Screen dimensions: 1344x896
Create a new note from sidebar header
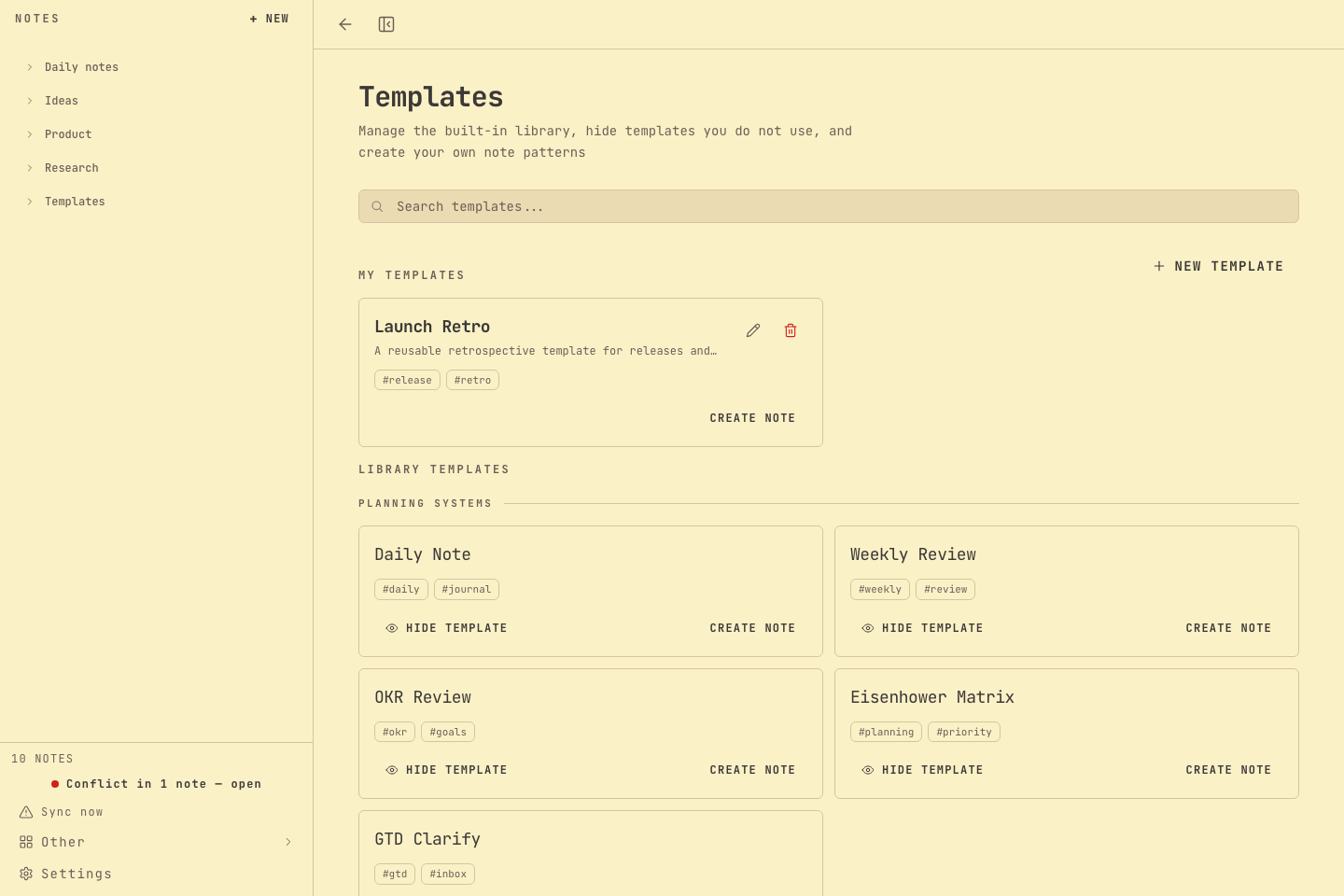click(x=269, y=19)
